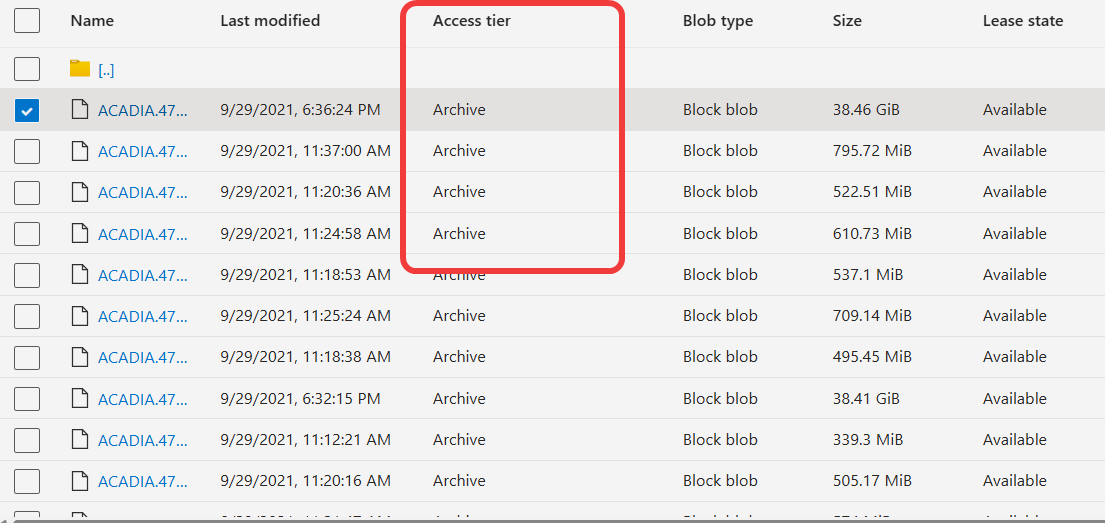Screen dimensions: 1105x523
Task: Click the file icon of the 522.51 MiB blob
Action: pyautogui.click(x=80, y=192)
